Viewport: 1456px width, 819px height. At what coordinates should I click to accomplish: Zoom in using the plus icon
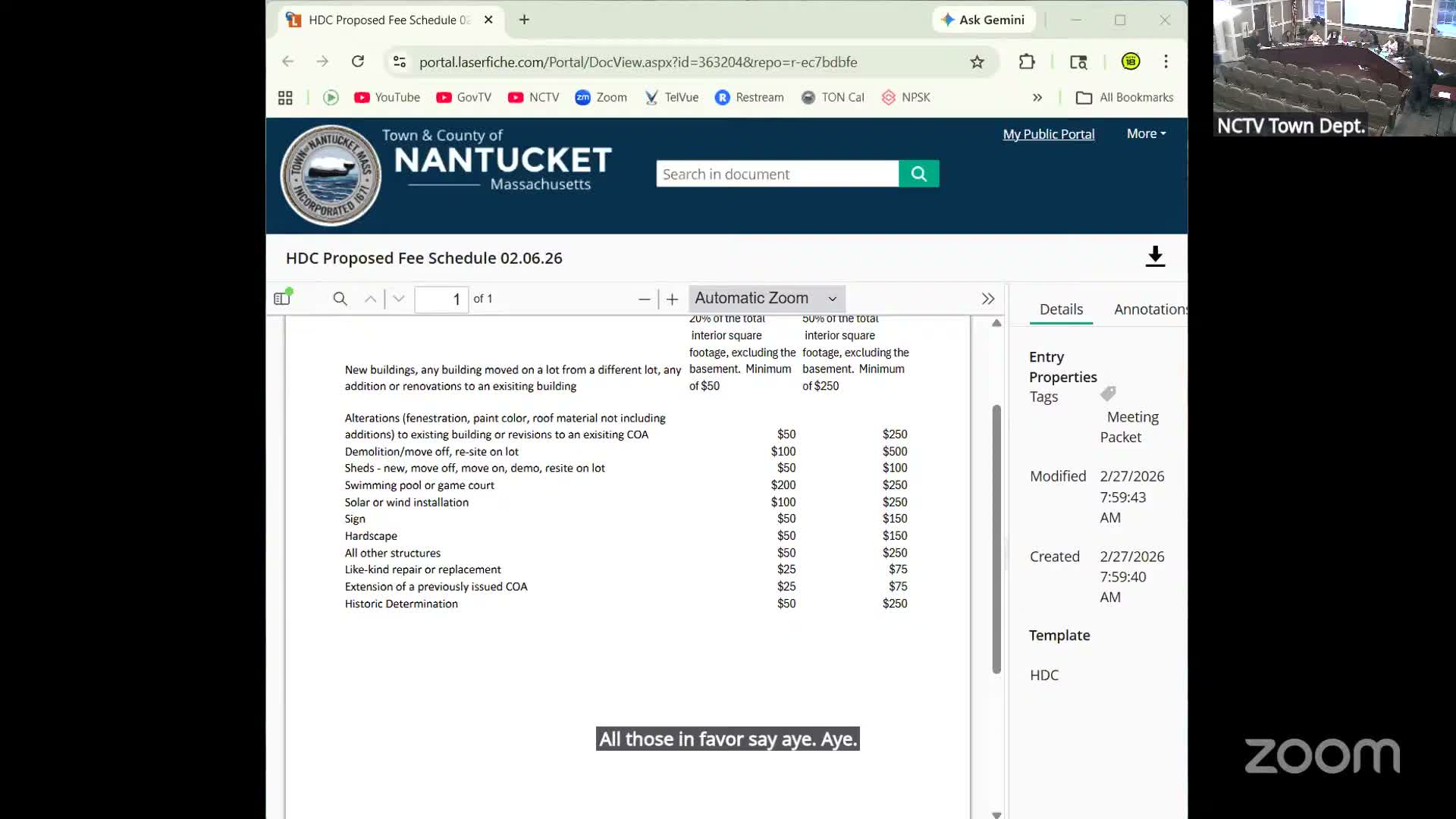pyautogui.click(x=670, y=299)
